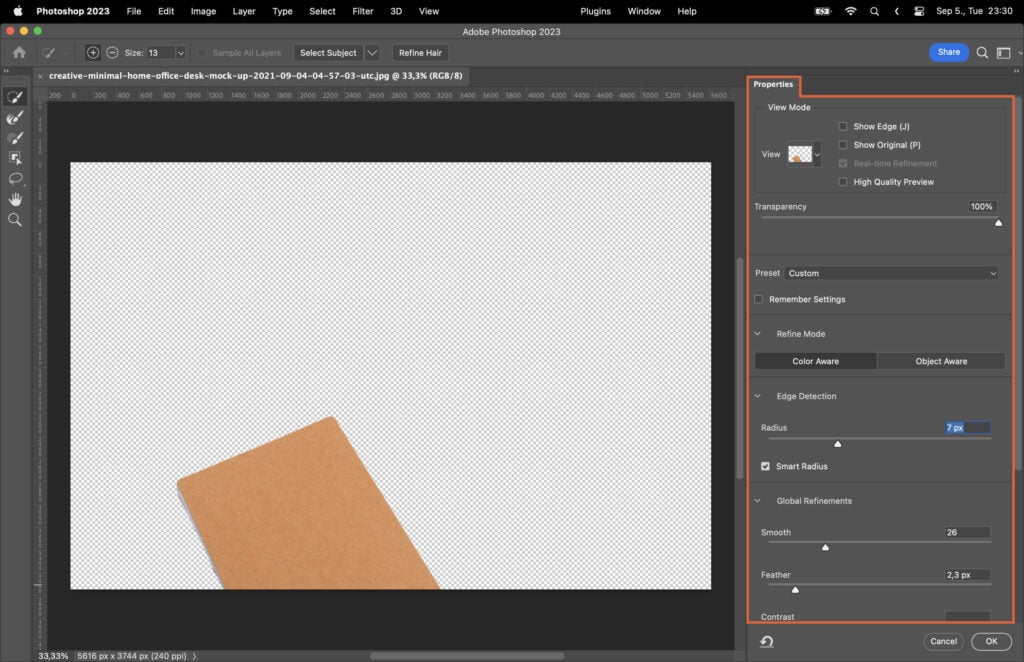Activate the Hand tool

click(x=16, y=198)
